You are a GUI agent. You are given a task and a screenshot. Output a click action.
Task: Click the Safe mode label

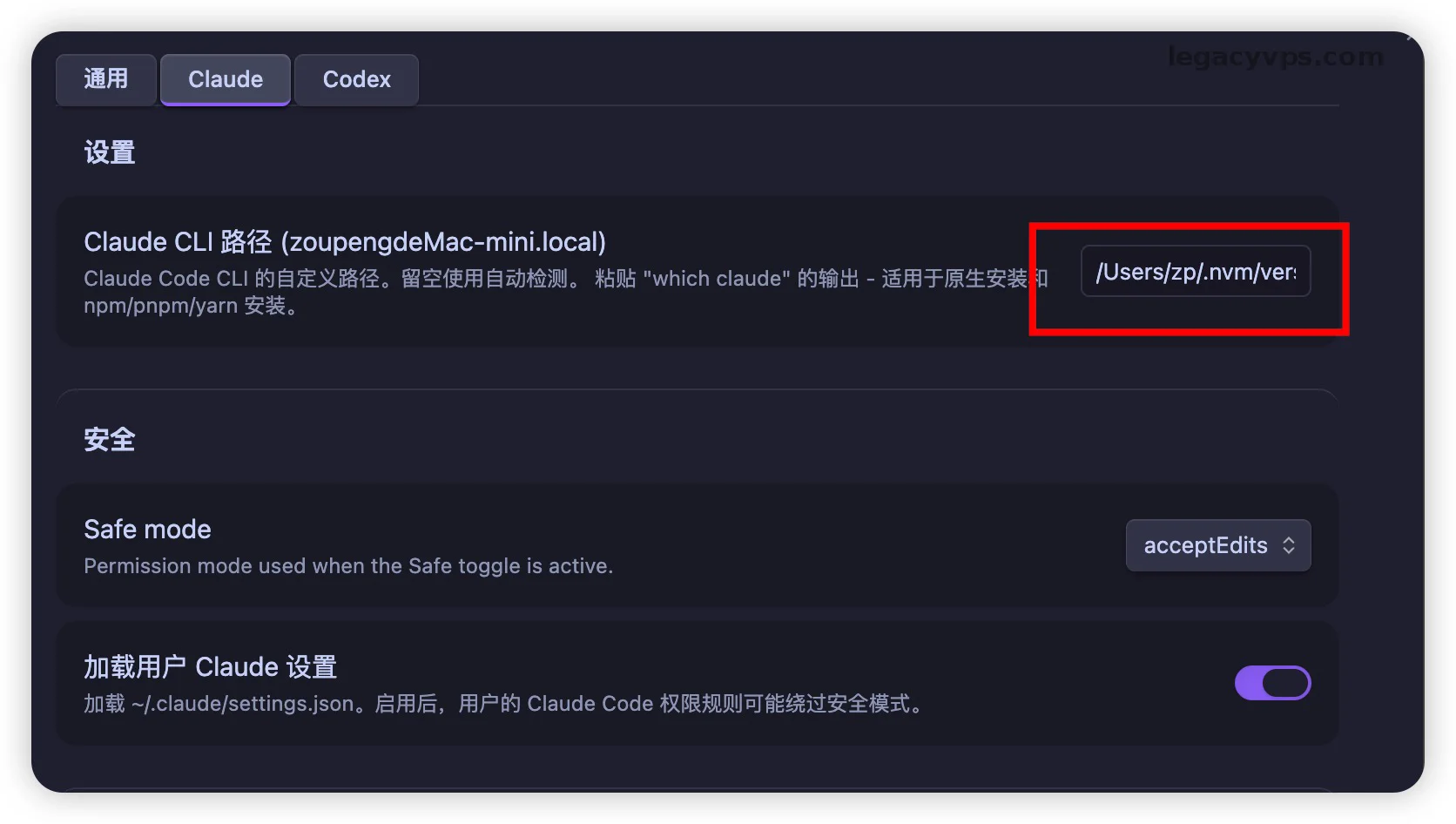click(147, 529)
